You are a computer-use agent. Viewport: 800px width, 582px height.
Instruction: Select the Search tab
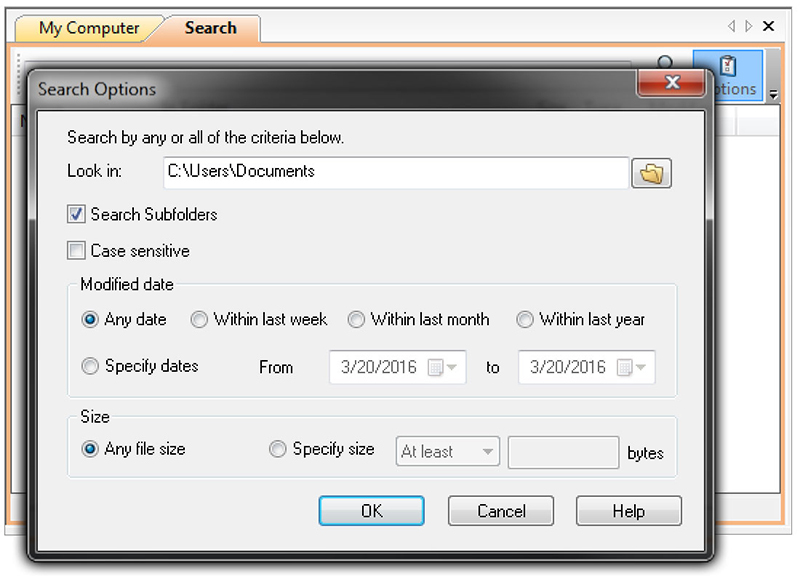(210, 28)
